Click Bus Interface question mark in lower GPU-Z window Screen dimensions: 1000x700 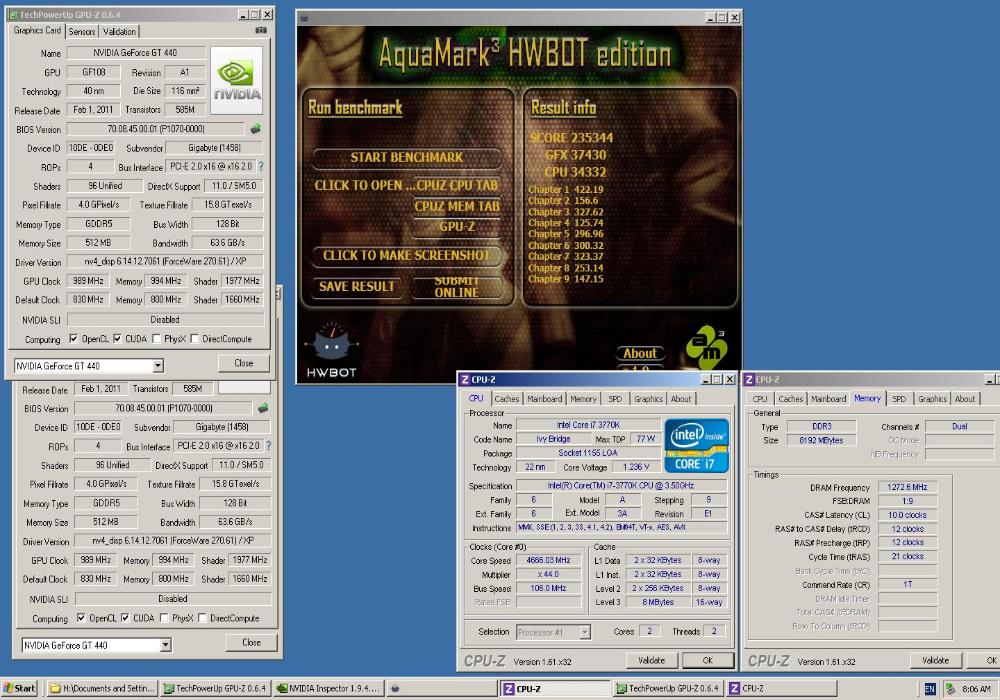(268, 446)
